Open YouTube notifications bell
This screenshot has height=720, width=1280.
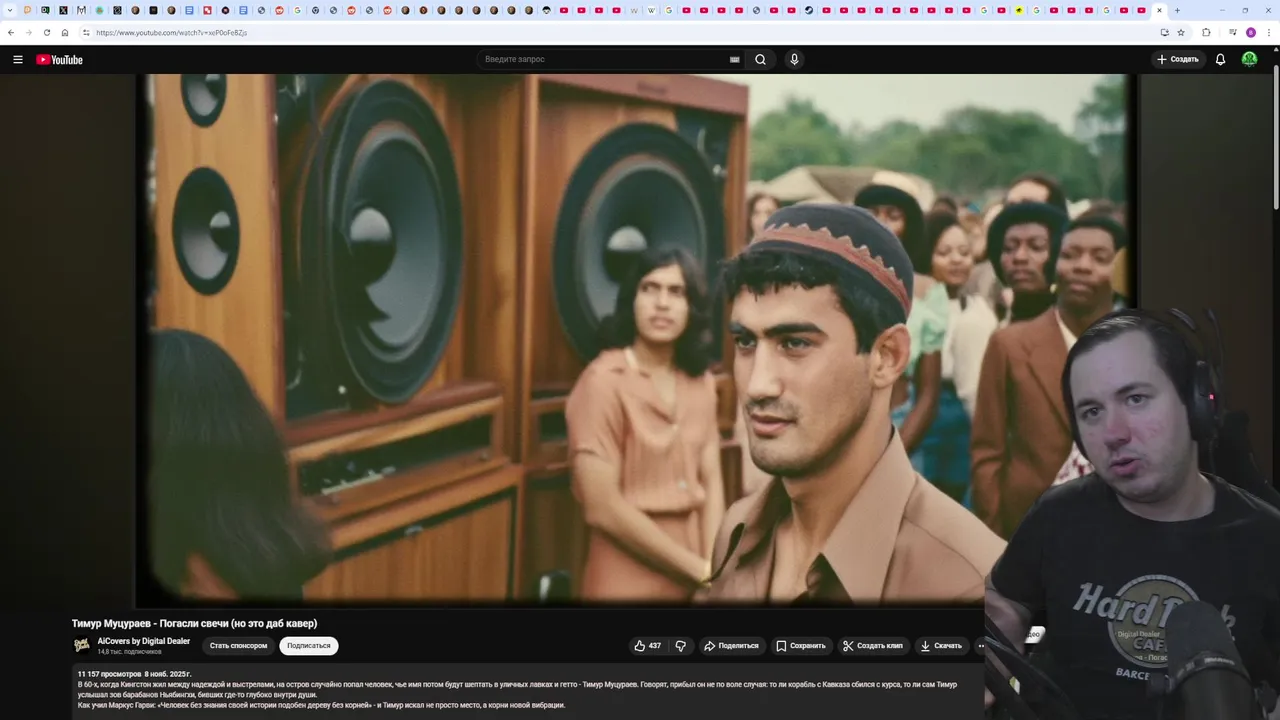pos(1220,59)
